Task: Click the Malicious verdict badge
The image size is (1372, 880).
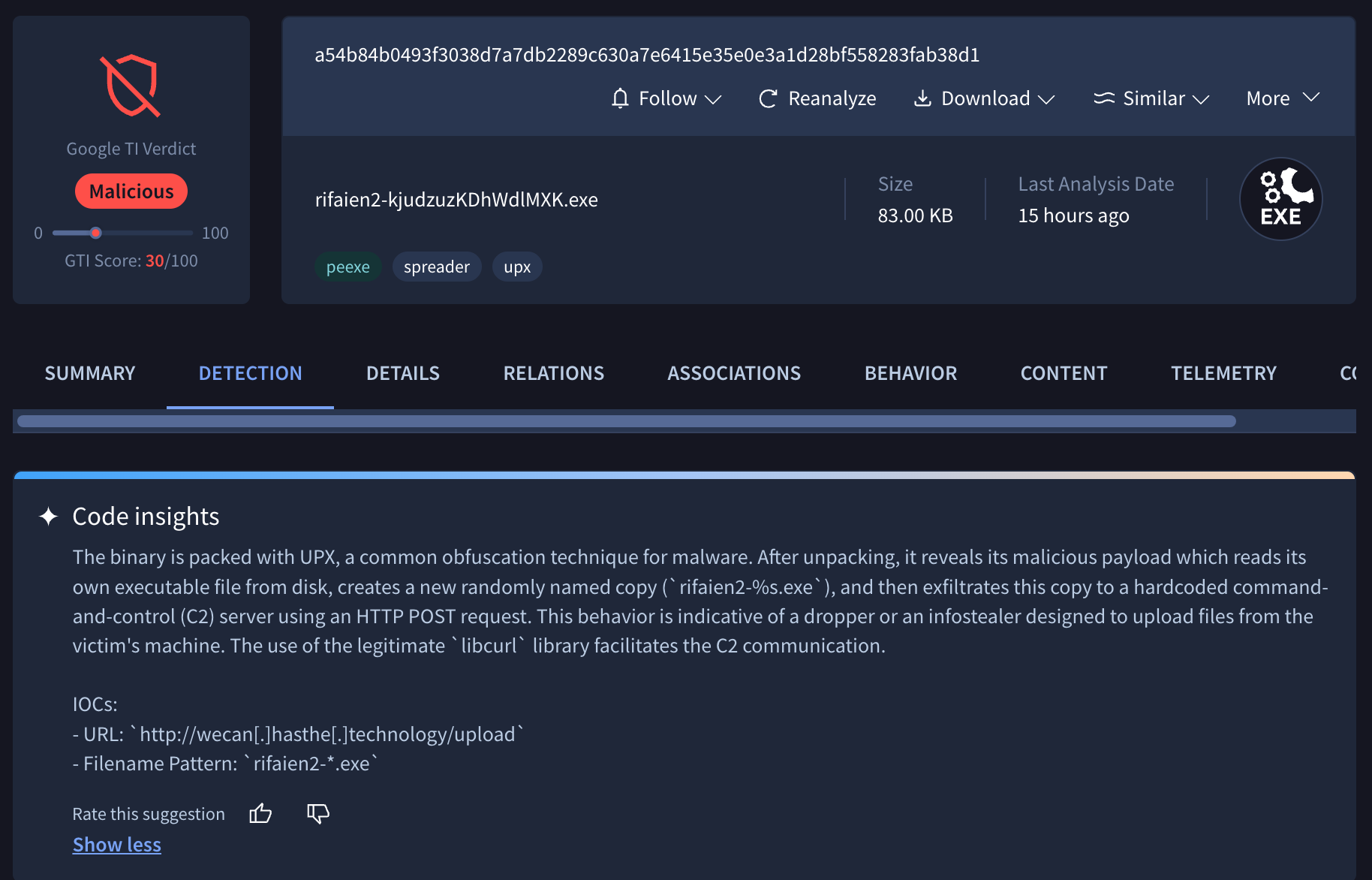Action: coord(131,191)
